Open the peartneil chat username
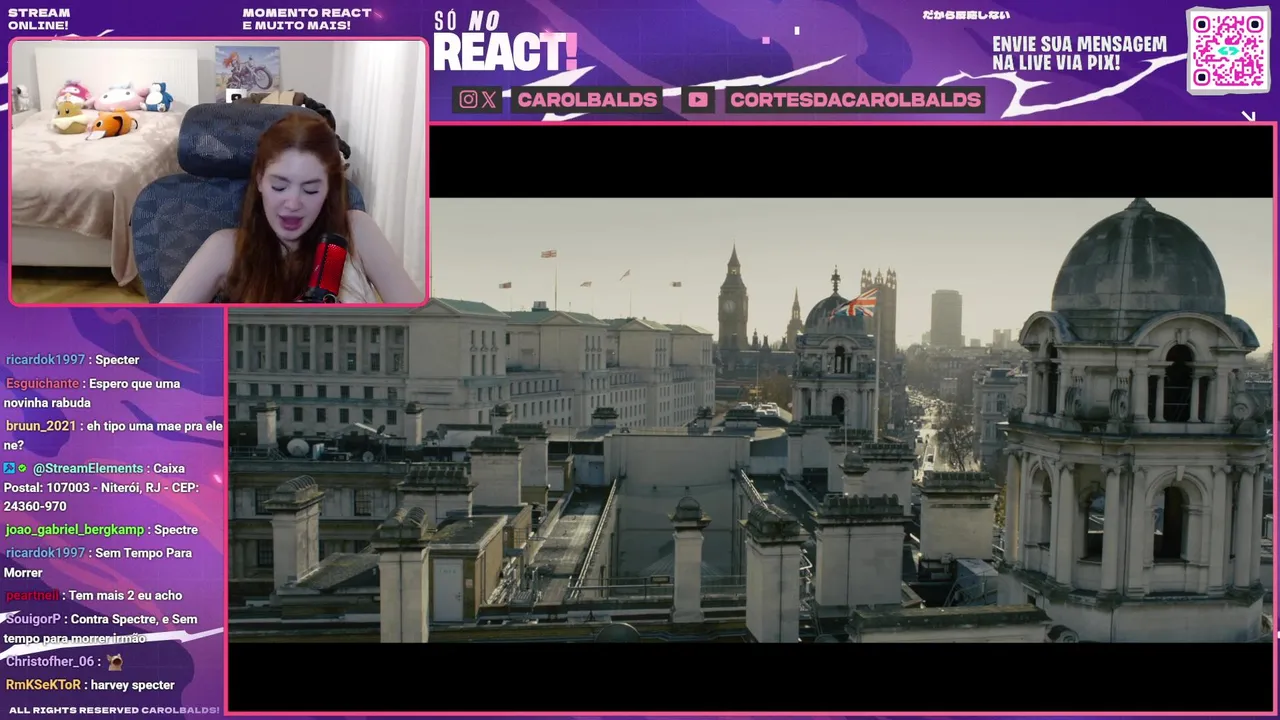 click(x=33, y=595)
